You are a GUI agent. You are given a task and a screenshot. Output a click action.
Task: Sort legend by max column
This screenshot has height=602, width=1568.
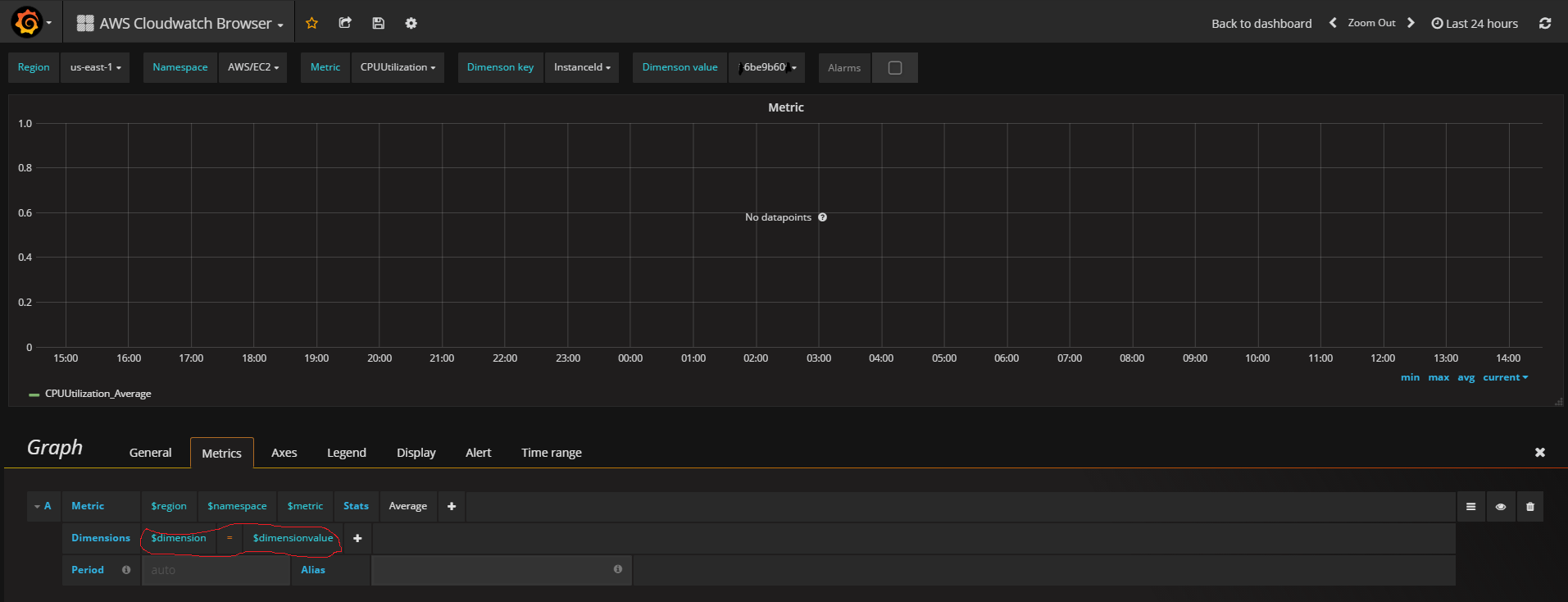pos(1438,377)
